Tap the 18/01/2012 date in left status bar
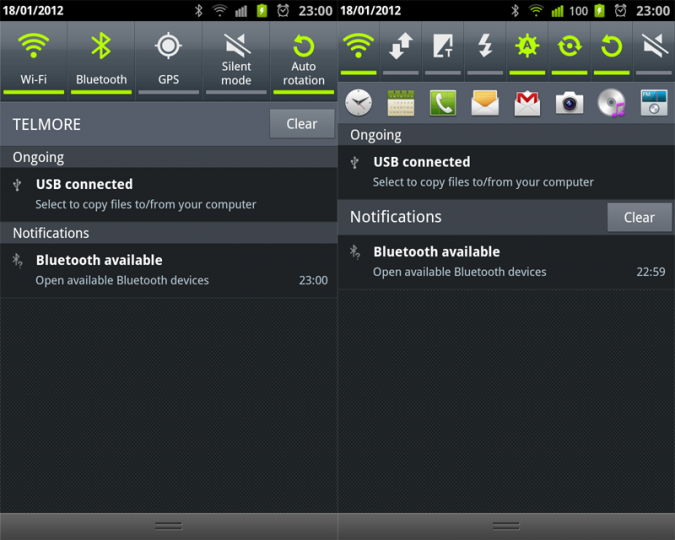The height and width of the screenshot is (540, 675). 33,10
